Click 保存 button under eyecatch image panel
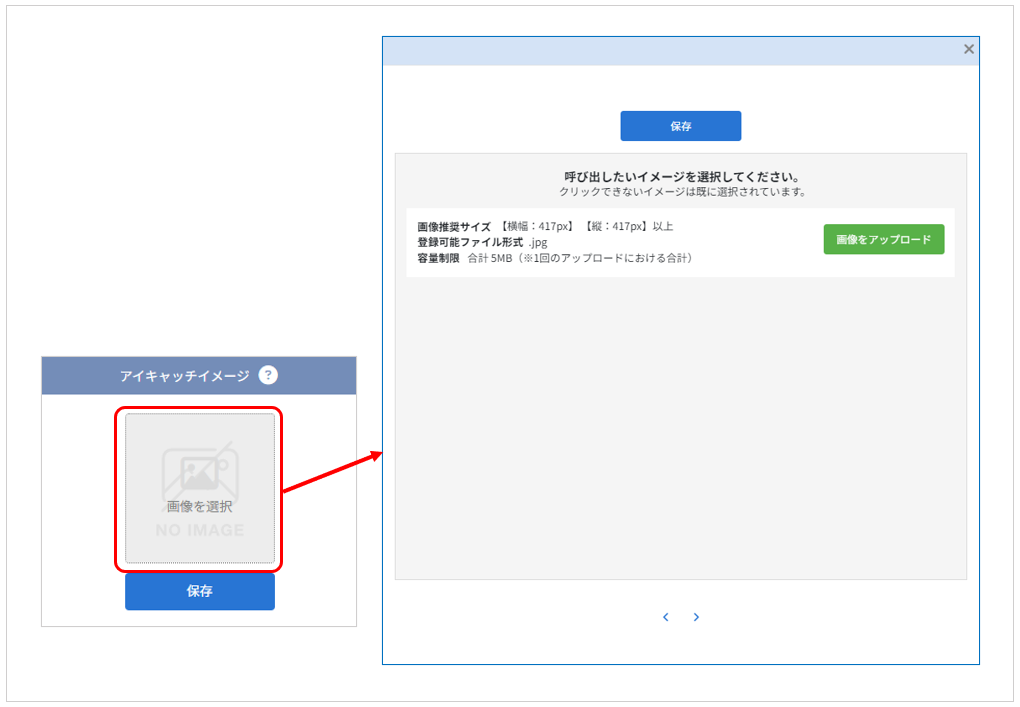 click(200, 591)
